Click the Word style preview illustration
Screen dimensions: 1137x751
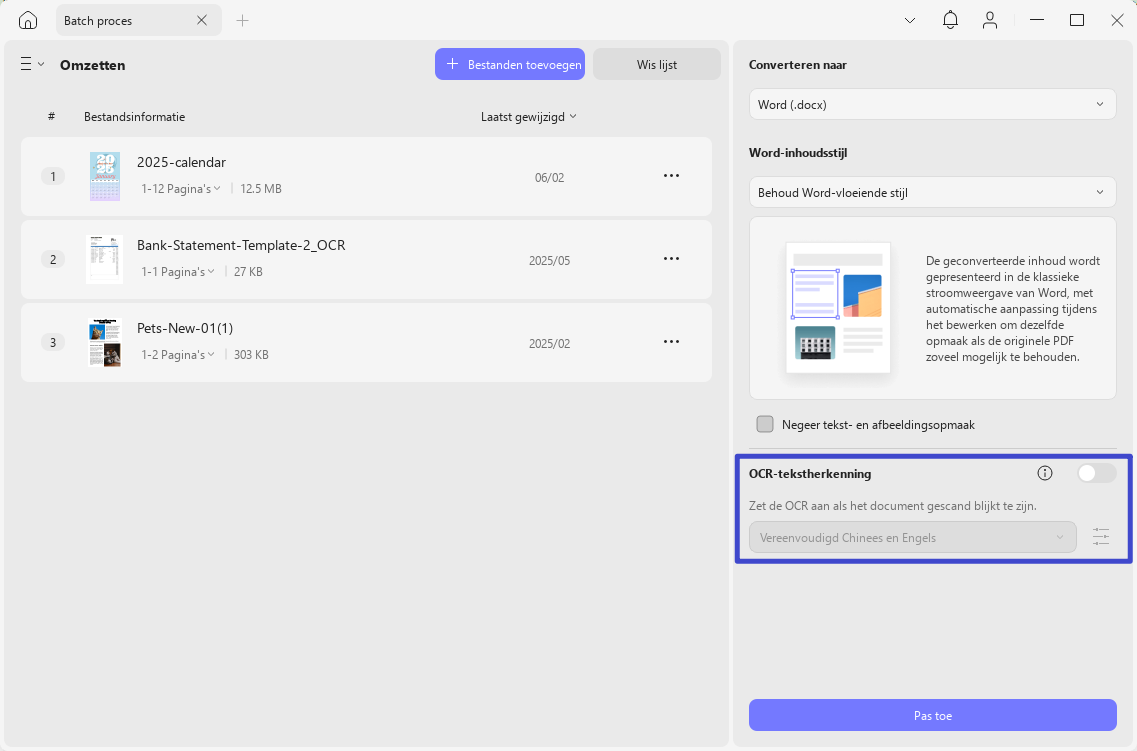tap(838, 307)
